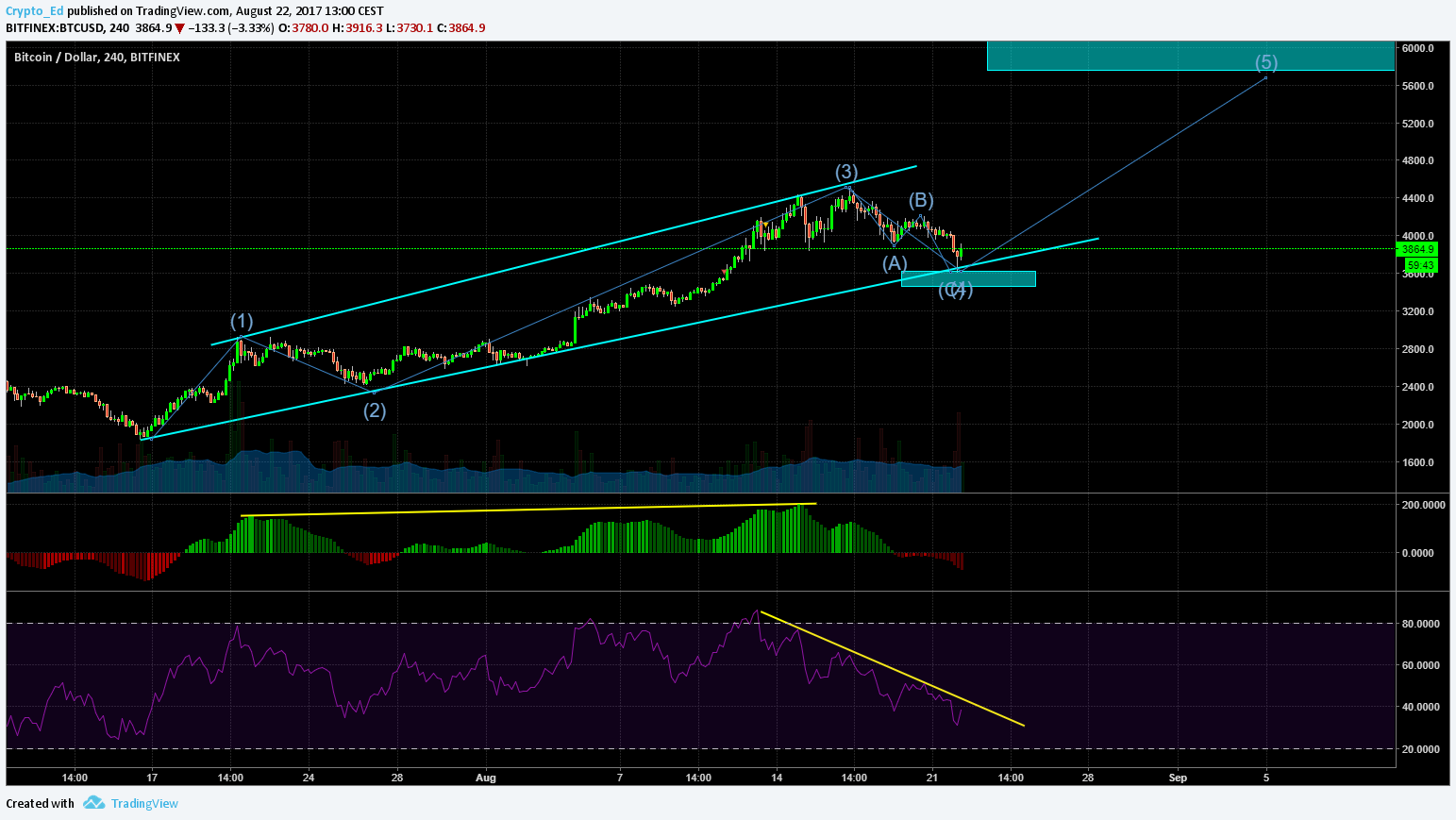The image size is (1456, 820).
Task: Select the wave (5) target label
Action: pos(1266,62)
